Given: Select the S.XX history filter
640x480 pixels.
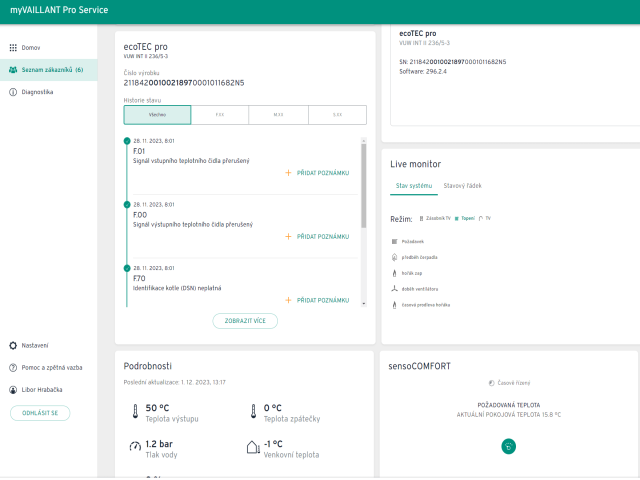Looking at the screenshot, I should [338, 115].
